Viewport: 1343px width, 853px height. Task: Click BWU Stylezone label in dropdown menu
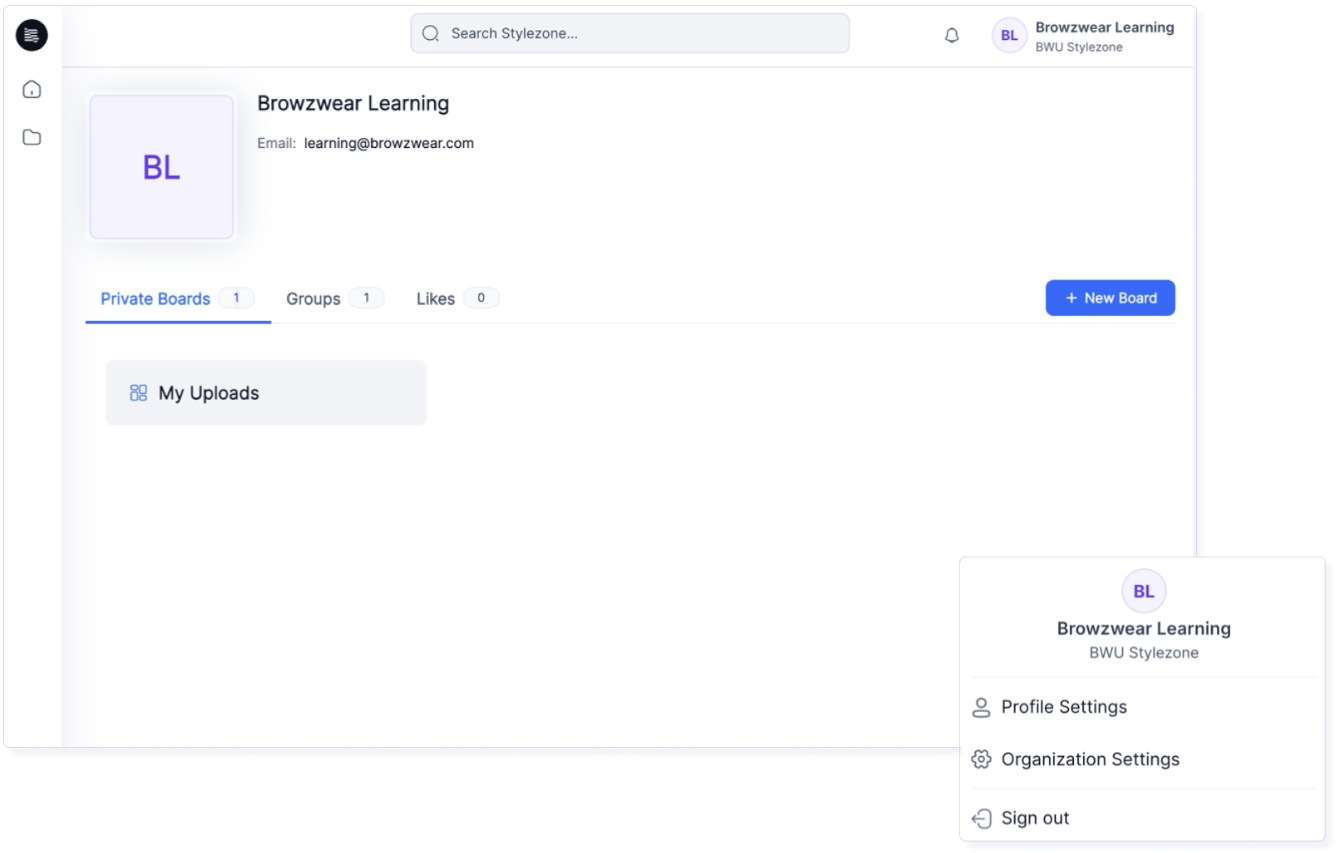click(1143, 653)
